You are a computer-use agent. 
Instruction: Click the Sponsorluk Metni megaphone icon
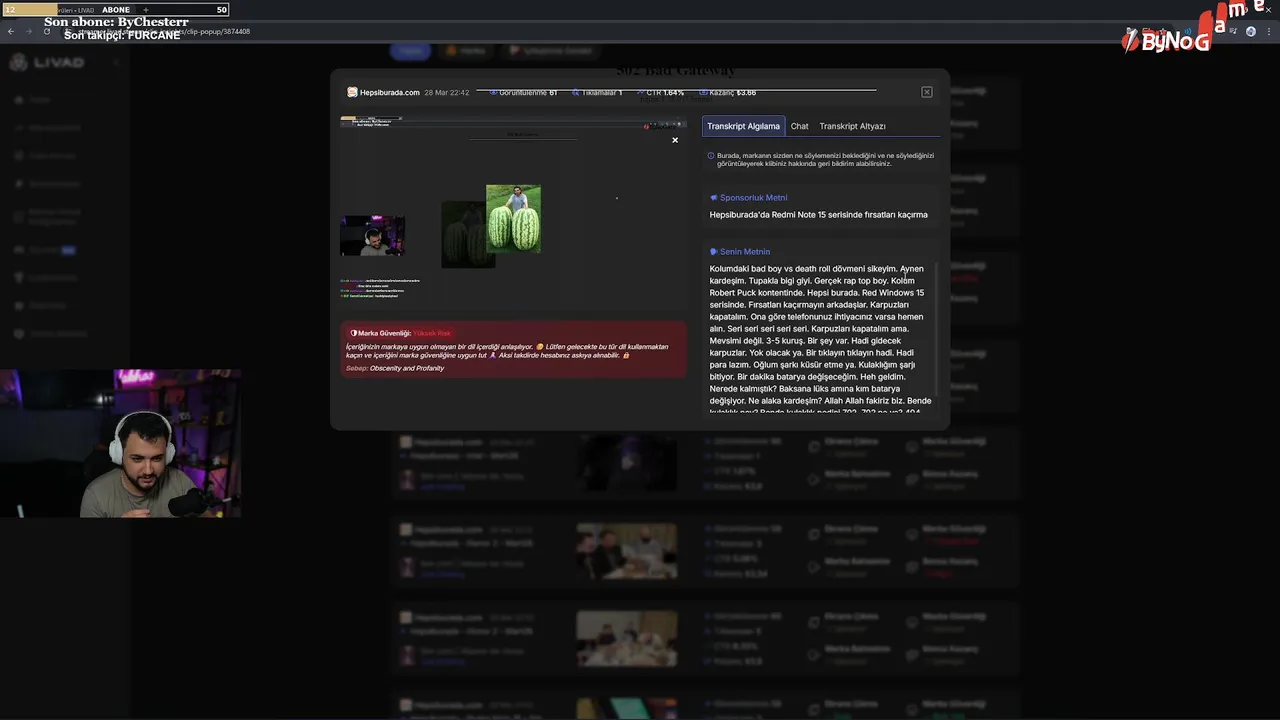714,198
